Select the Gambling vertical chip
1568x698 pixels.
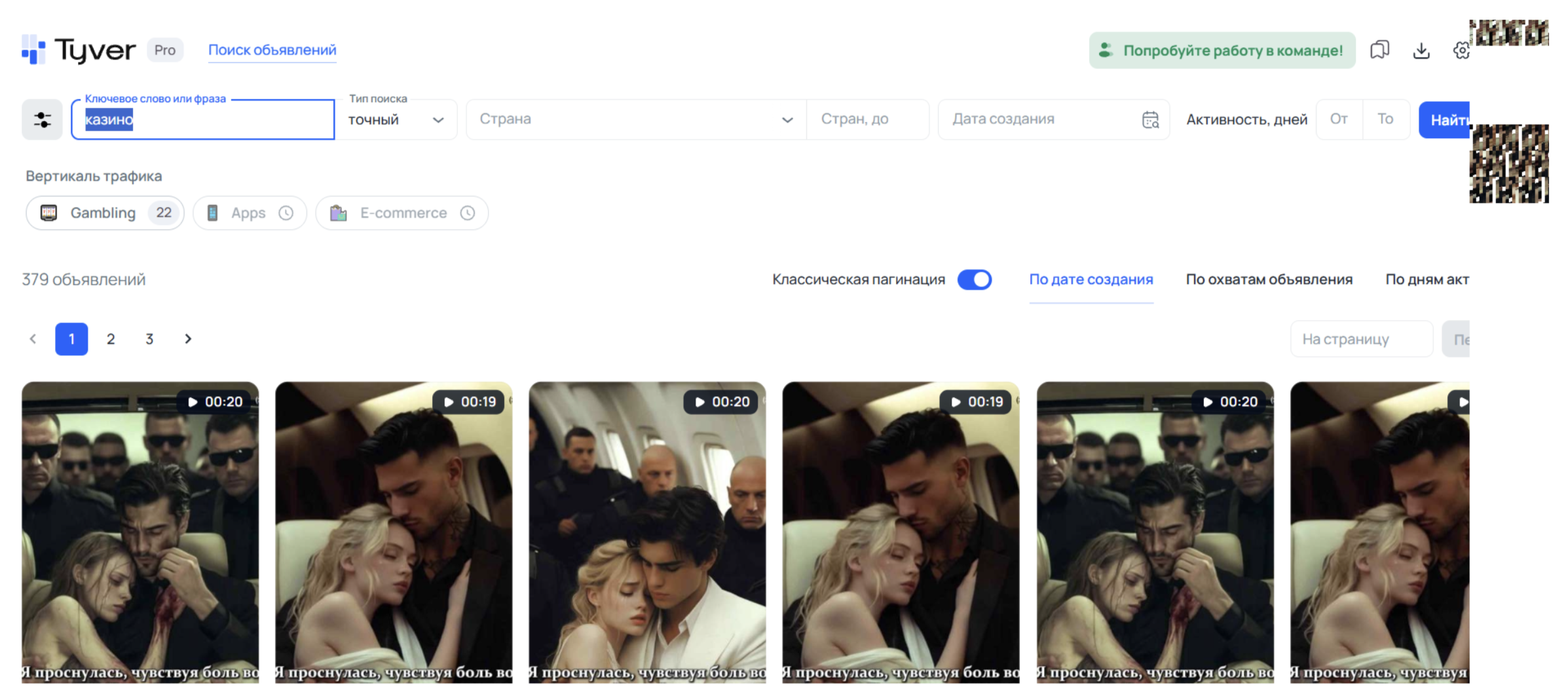105,213
